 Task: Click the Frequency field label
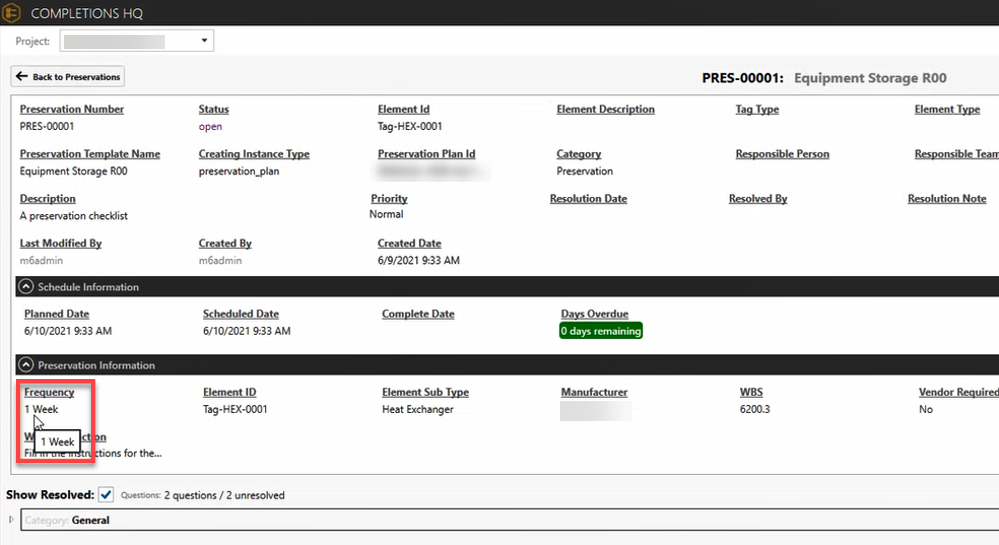49,392
